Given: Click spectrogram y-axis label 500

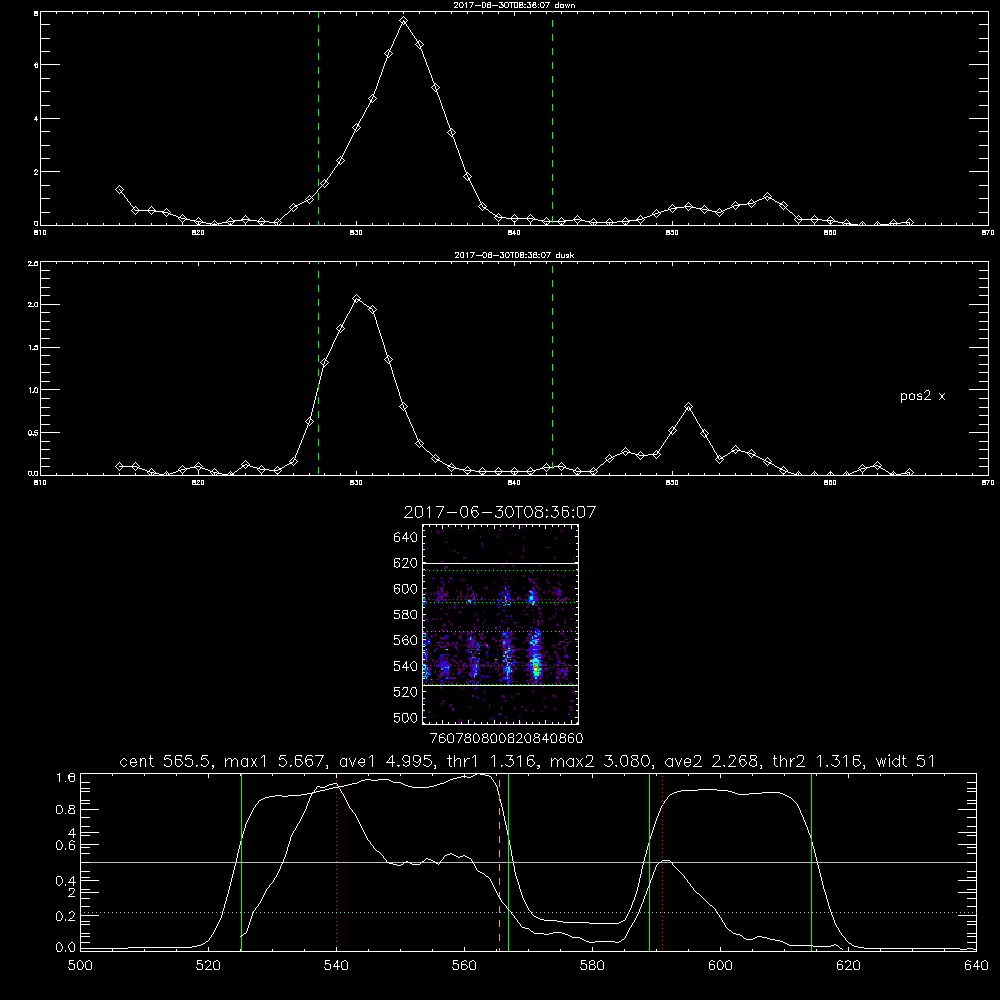Looking at the screenshot, I should (x=405, y=717).
